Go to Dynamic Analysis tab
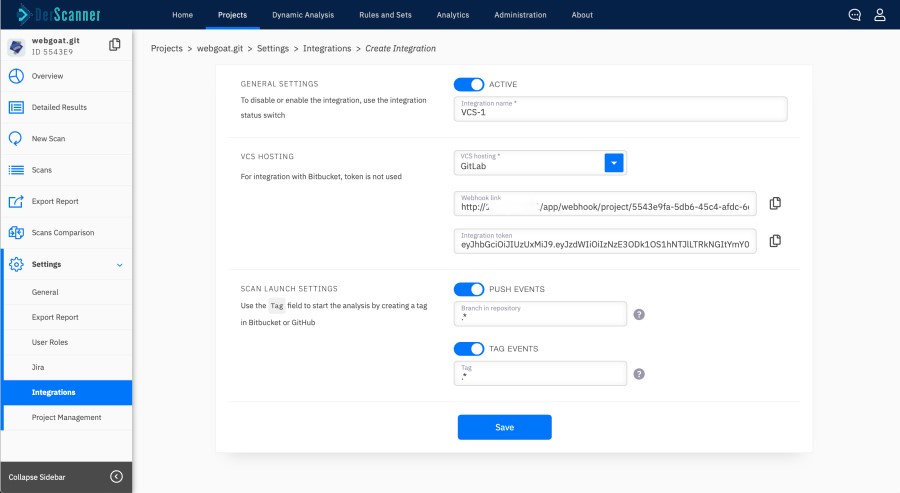 click(x=303, y=15)
